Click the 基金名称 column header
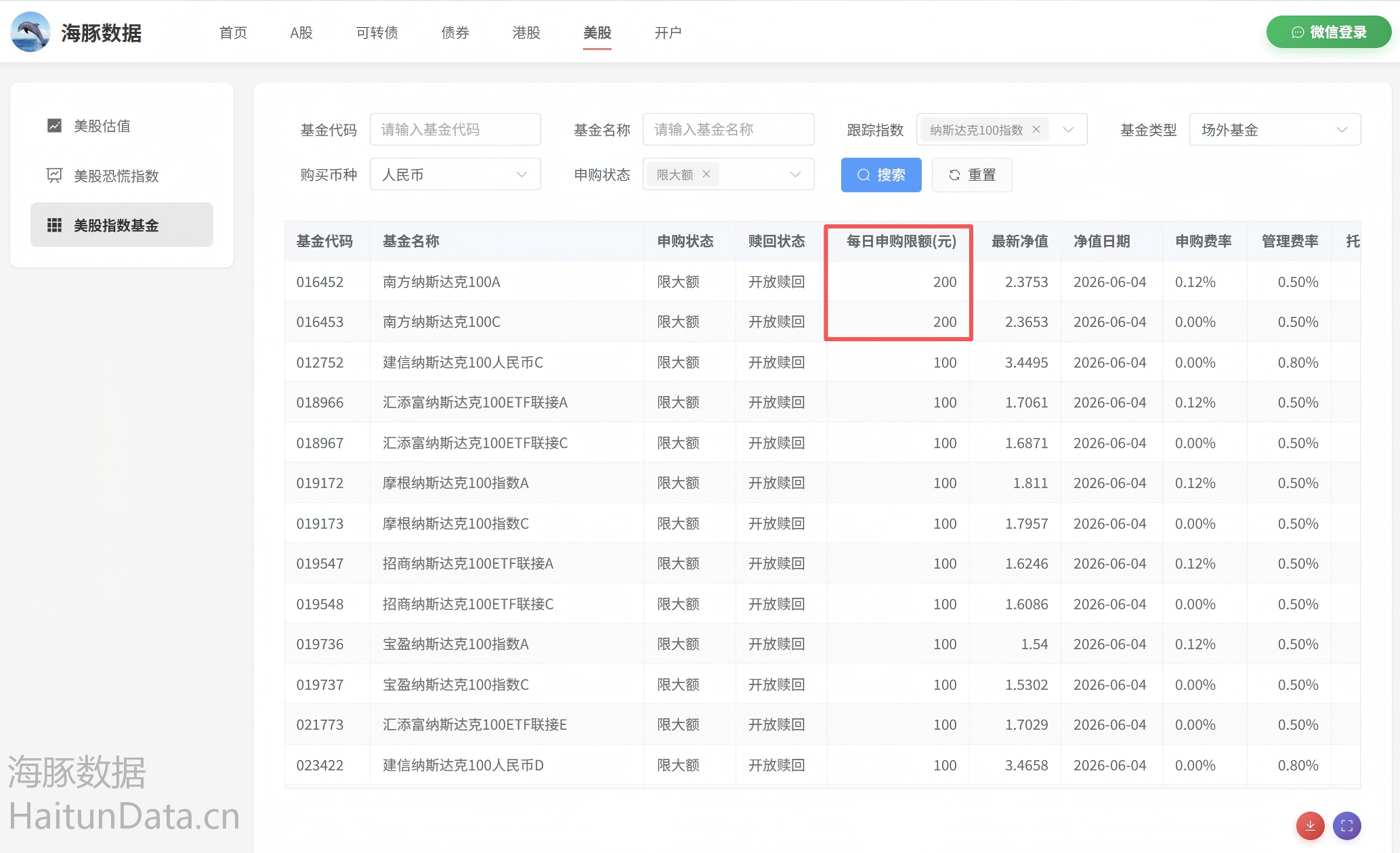 (x=411, y=241)
